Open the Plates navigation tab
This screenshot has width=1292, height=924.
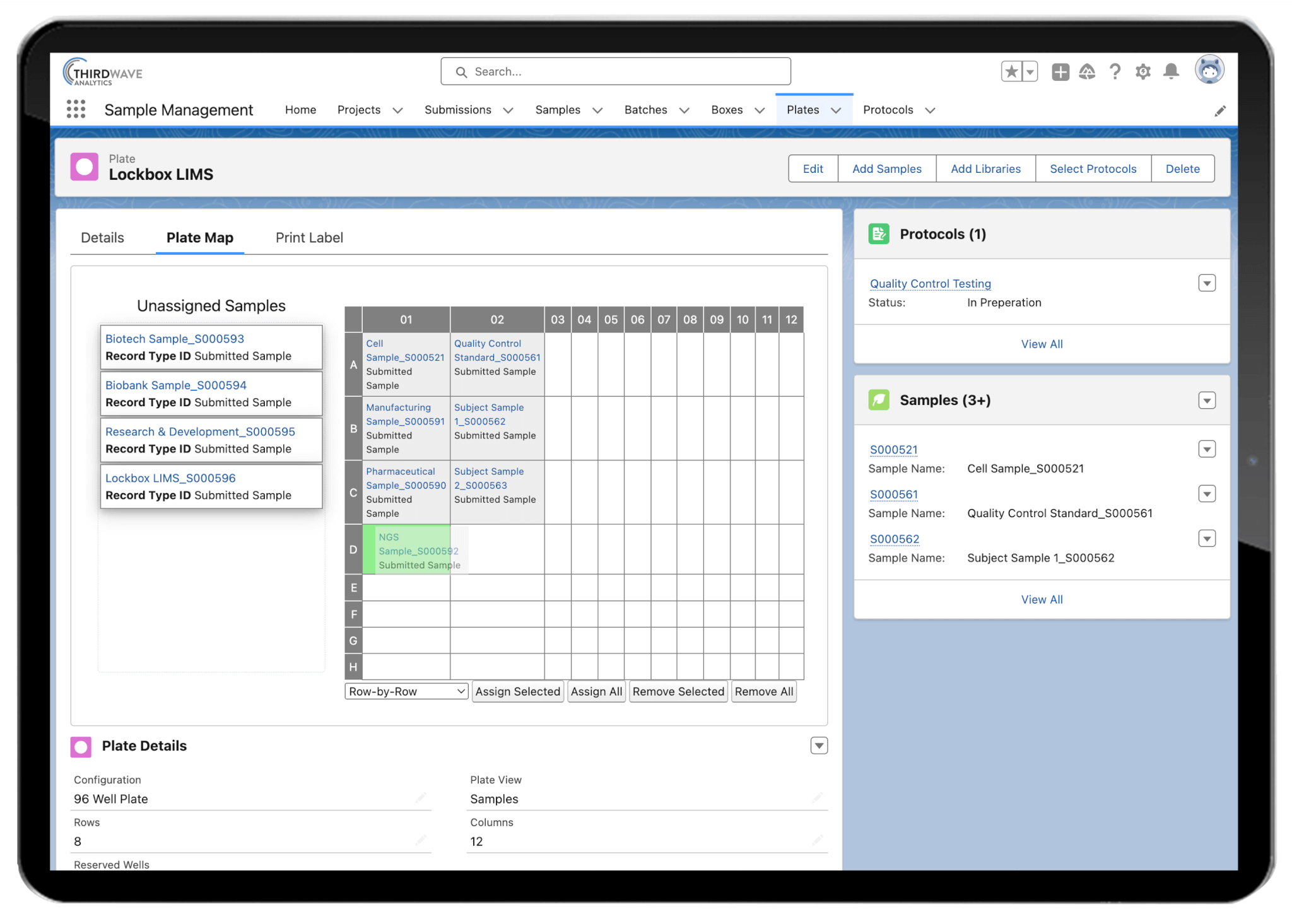(x=802, y=110)
